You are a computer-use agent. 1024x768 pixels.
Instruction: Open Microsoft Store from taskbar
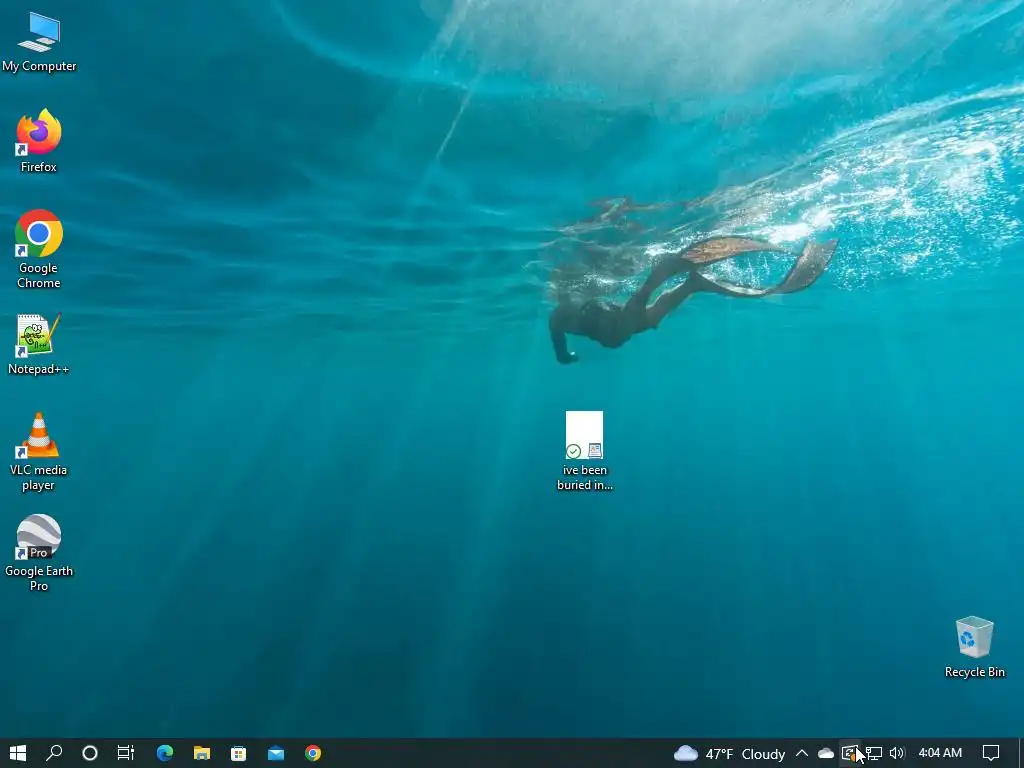(238, 753)
